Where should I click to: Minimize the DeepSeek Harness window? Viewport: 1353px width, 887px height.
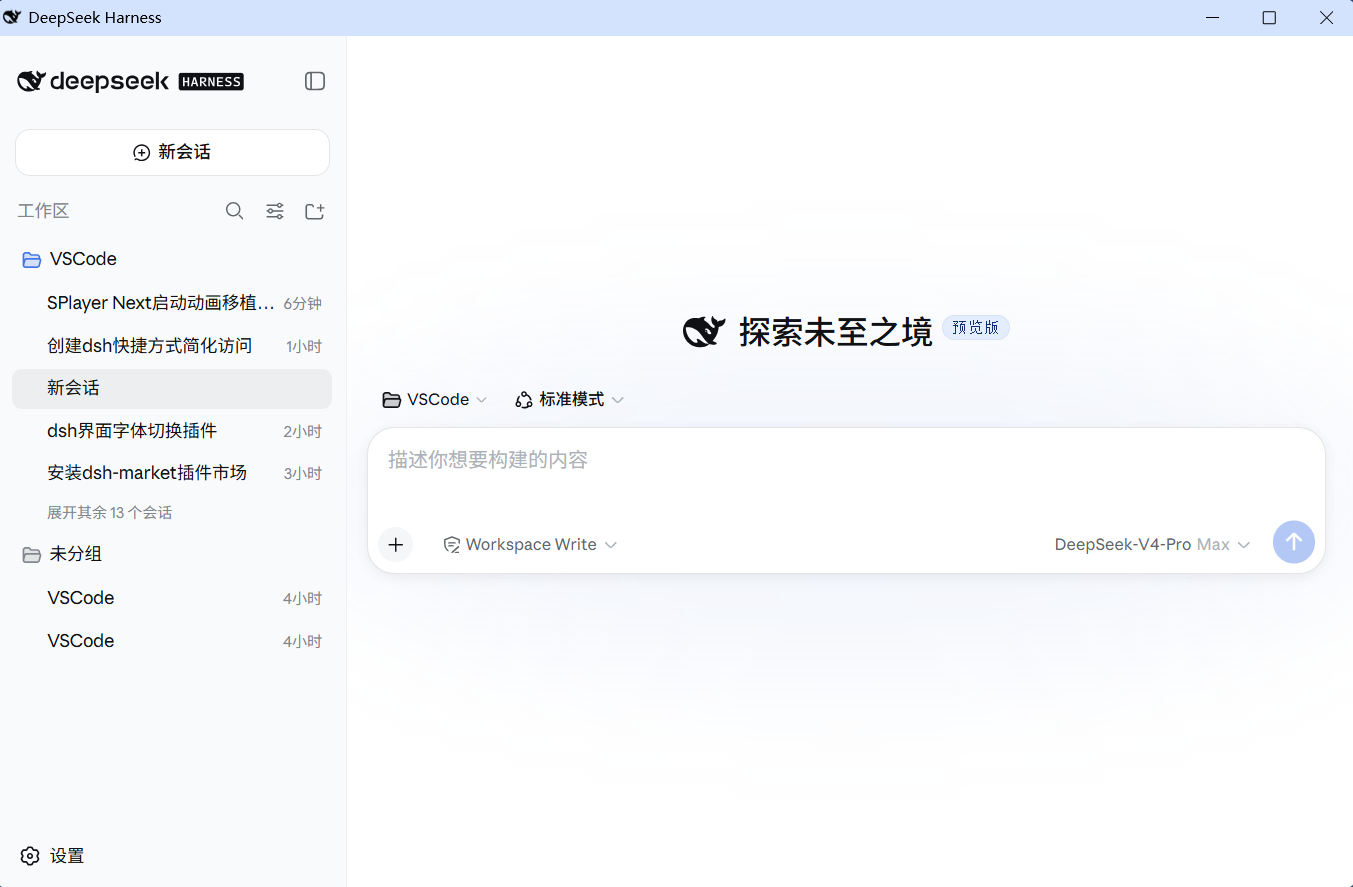tap(1212, 18)
